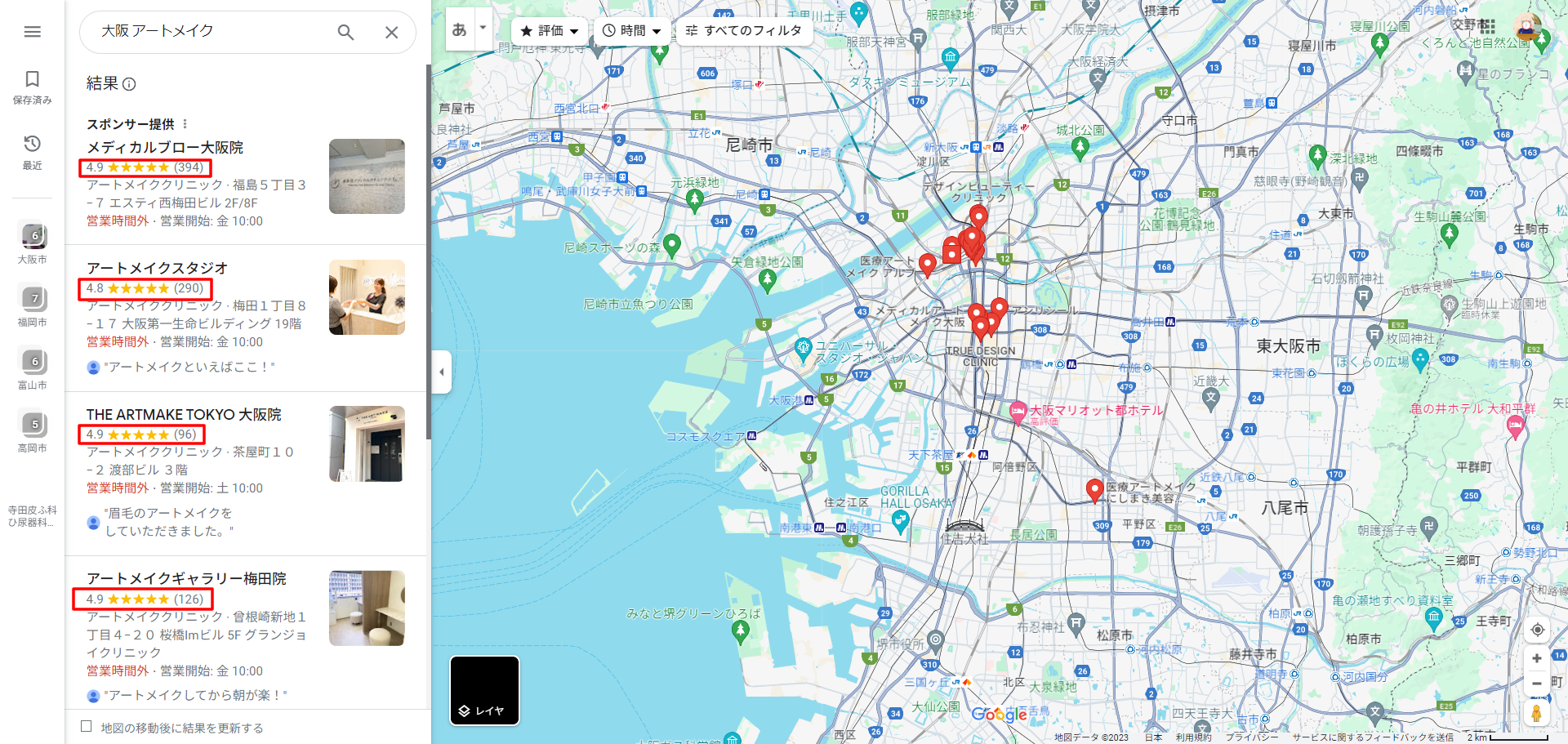Clear the search with the X icon
Screen dimensions: 1568x744
pos(392,32)
